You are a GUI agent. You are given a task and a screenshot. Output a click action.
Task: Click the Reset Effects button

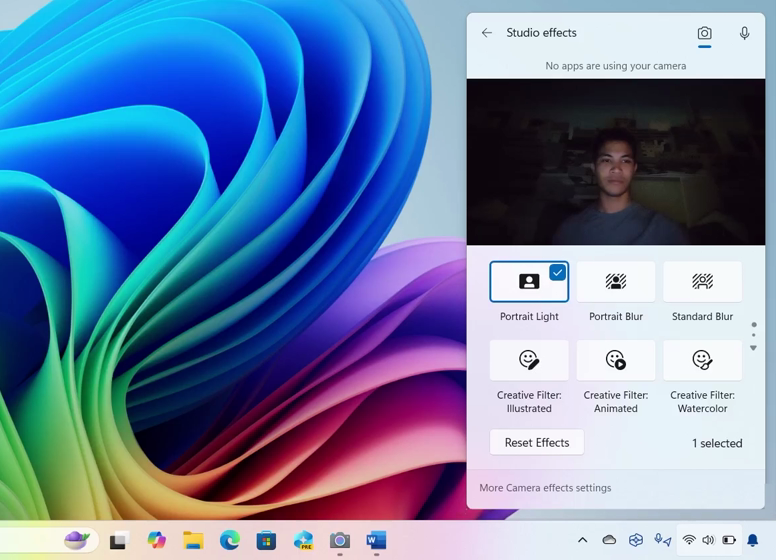click(x=536, y=442)
